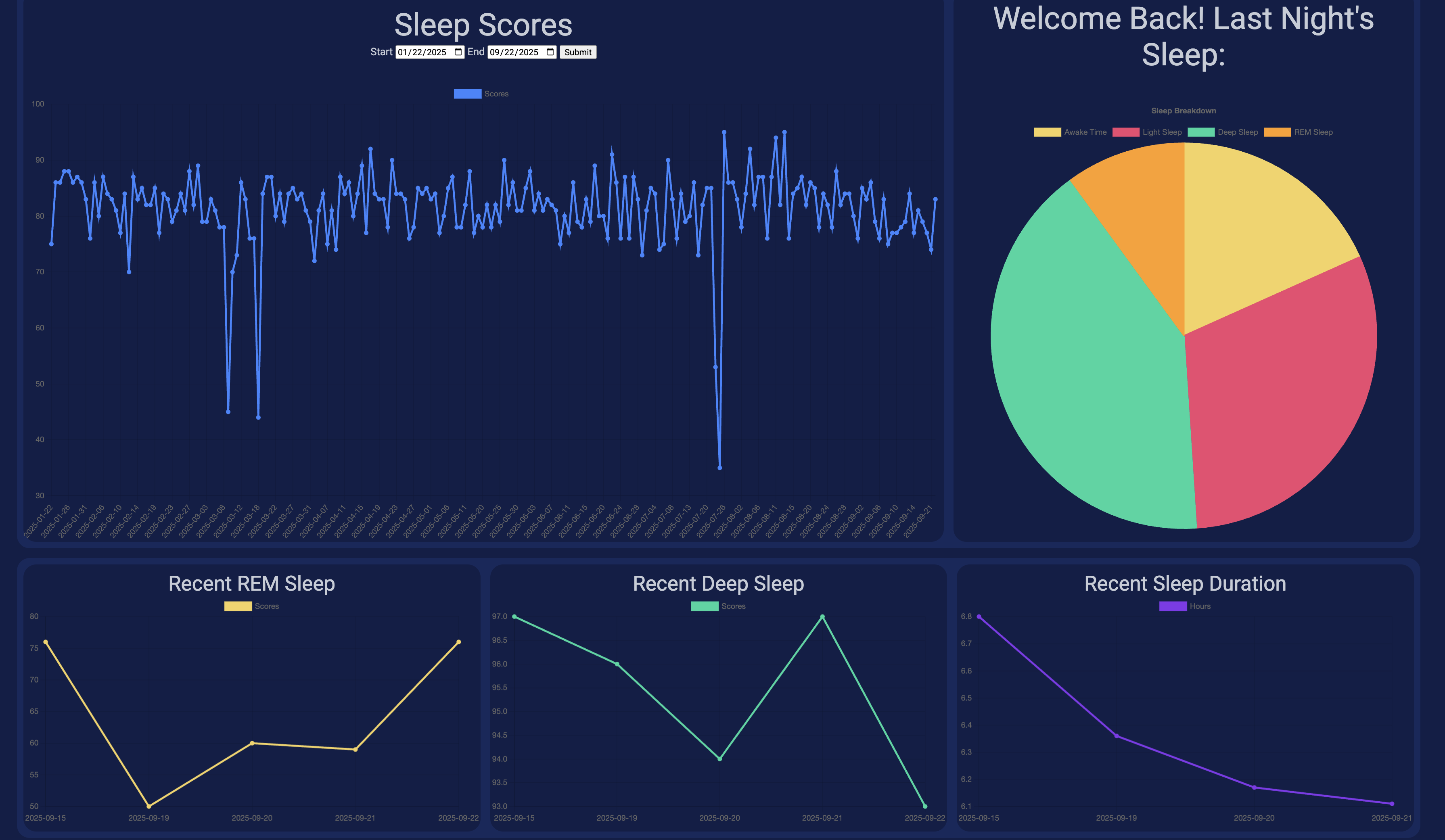The height and width of the screenshot is (840, 1445).
Task: Click the REM Sleep legend color swatch
Action: coord(1277,132)
